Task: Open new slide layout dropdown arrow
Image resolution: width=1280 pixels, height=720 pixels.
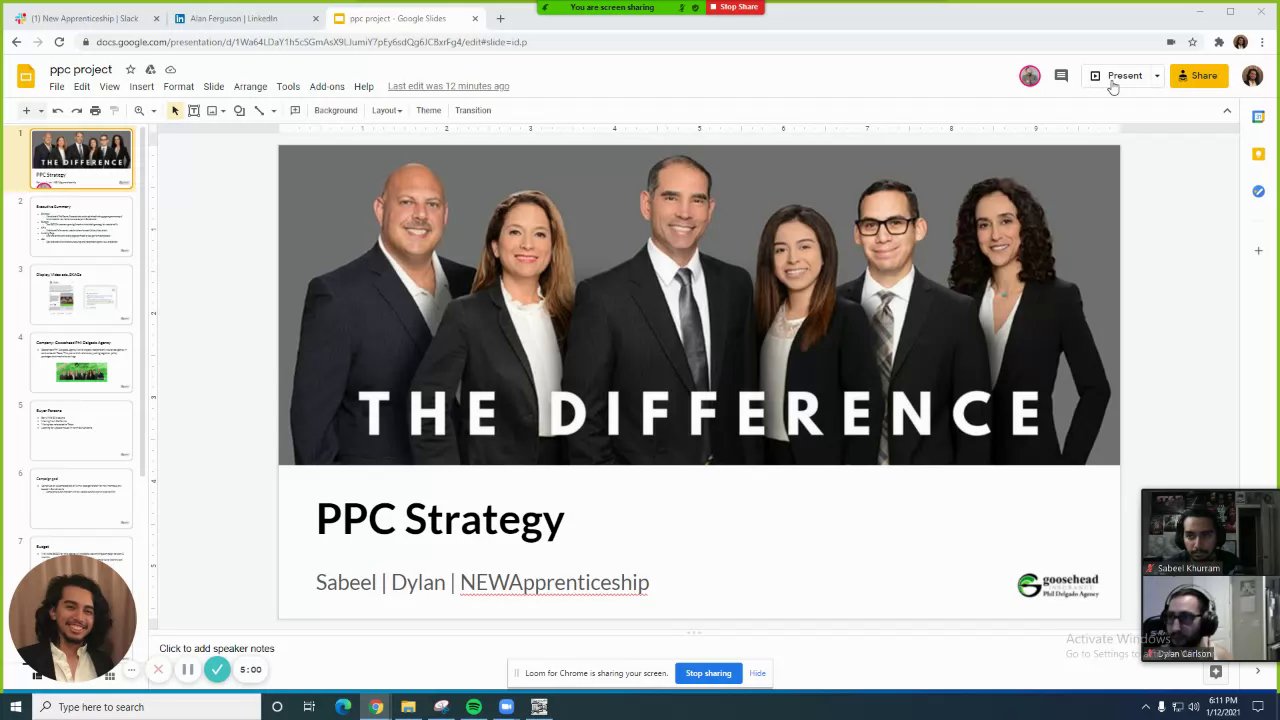Action: pyautogui.click(x=41, y=110)
